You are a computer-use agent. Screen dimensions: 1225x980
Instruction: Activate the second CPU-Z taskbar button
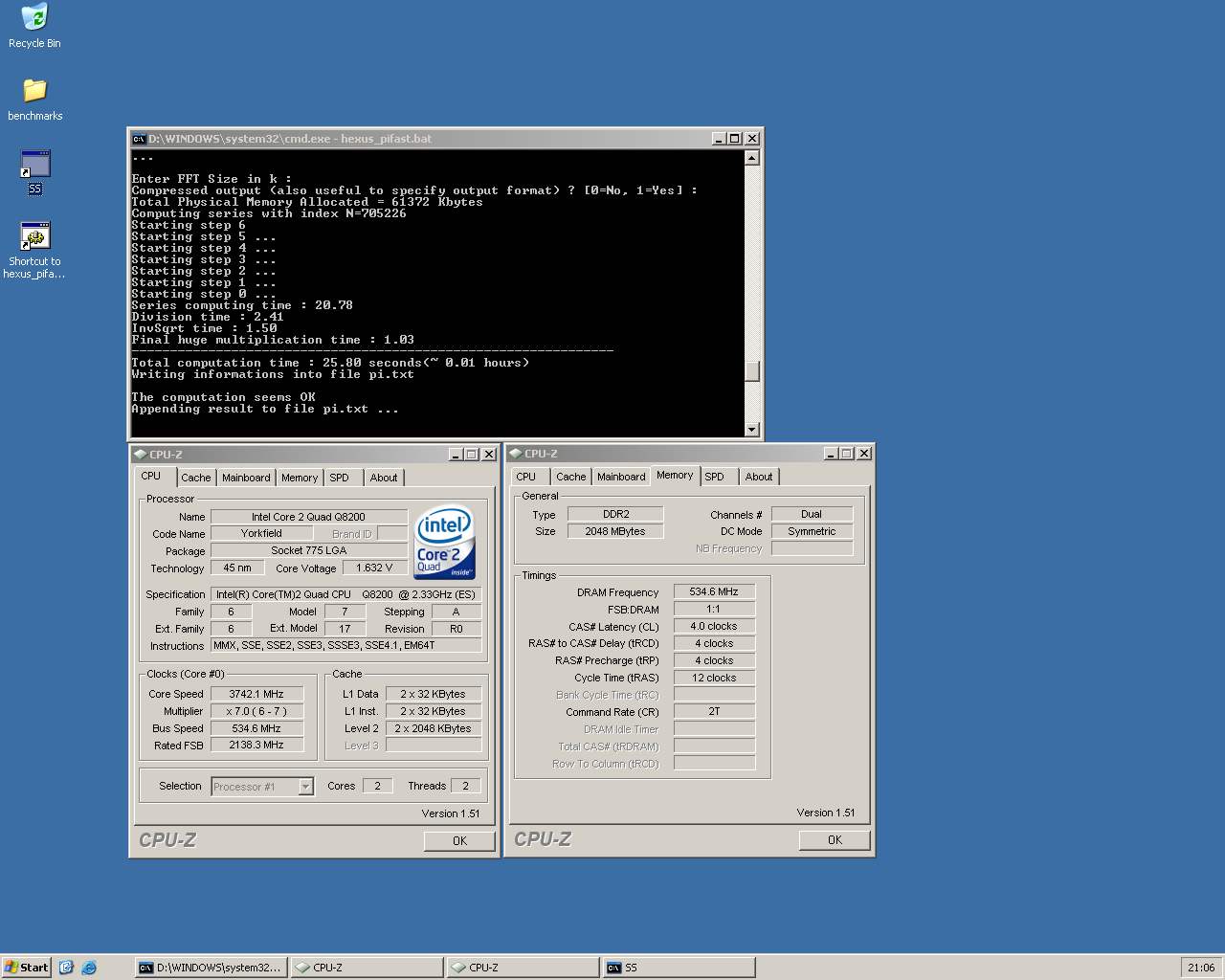coord(523,968)
